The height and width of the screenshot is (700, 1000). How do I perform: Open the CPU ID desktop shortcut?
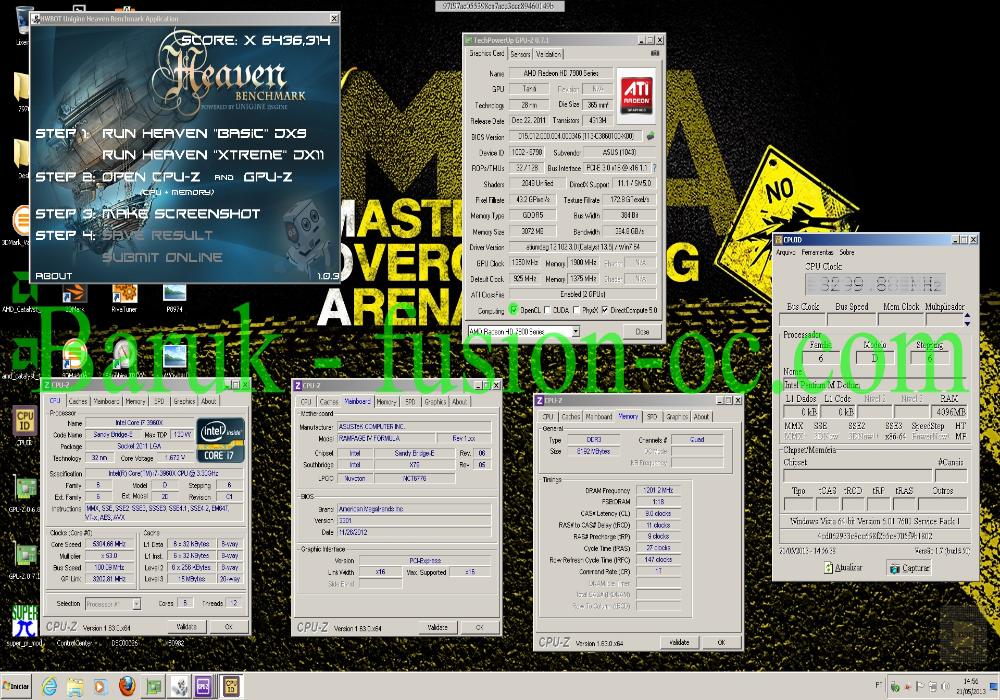click(x=25, y=424)
